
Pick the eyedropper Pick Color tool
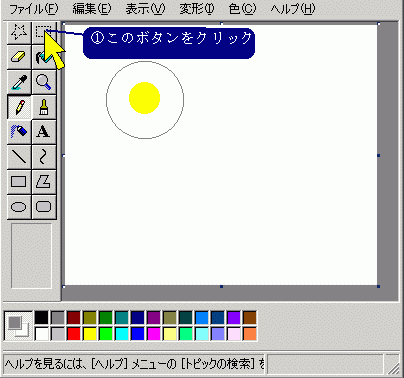[x=19, y=82]
